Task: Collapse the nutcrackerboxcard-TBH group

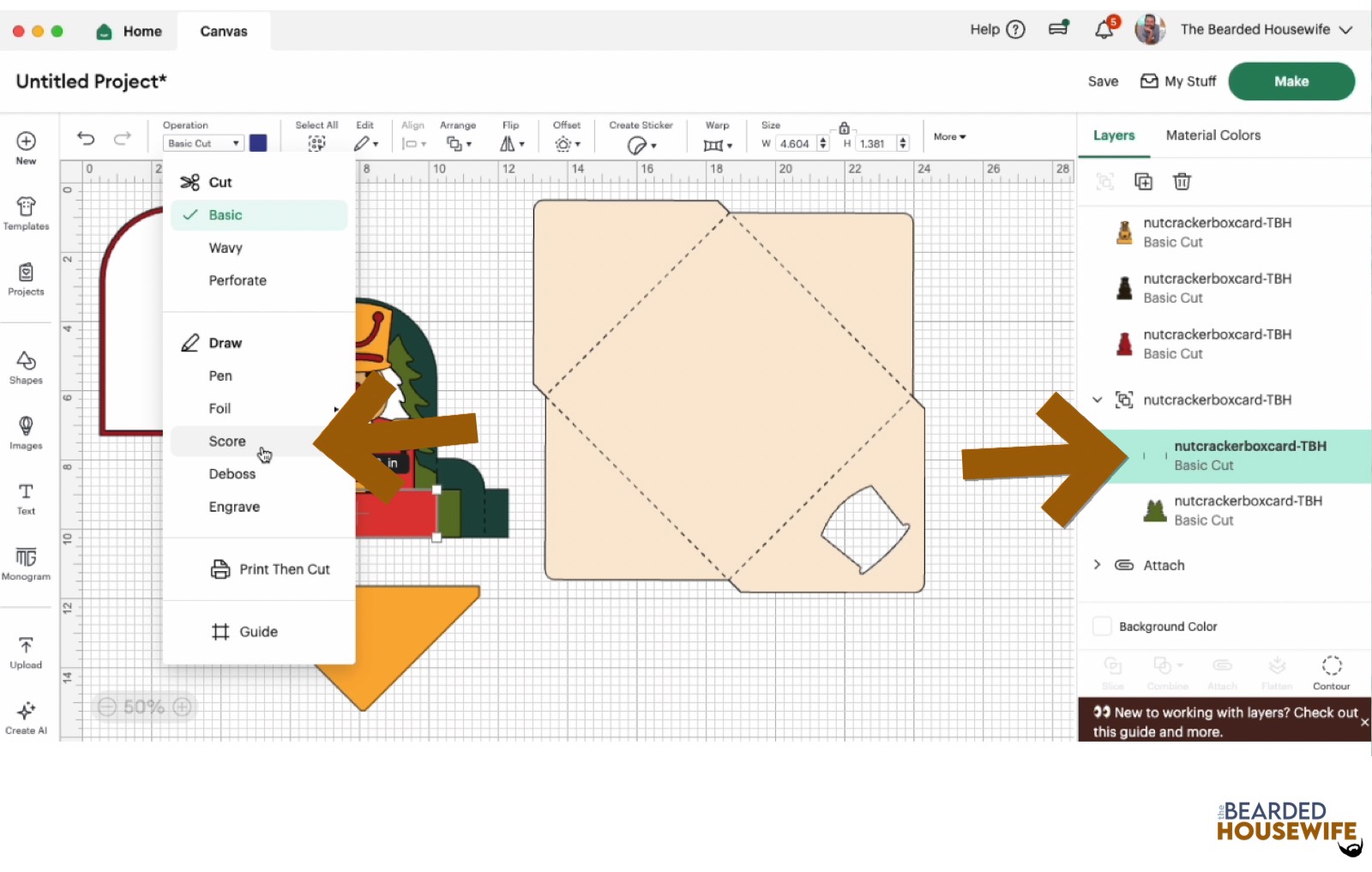Action: (x=1097, y=400)
